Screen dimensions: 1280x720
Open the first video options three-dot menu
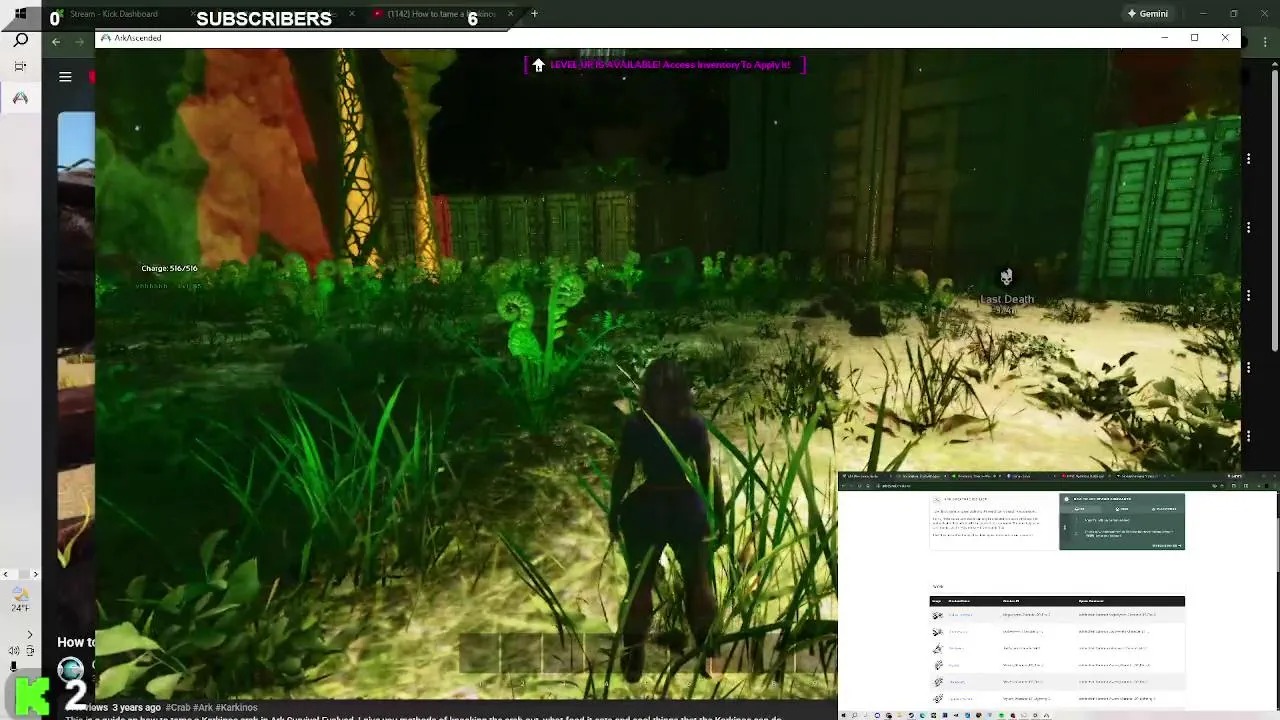coord(1248,159)
